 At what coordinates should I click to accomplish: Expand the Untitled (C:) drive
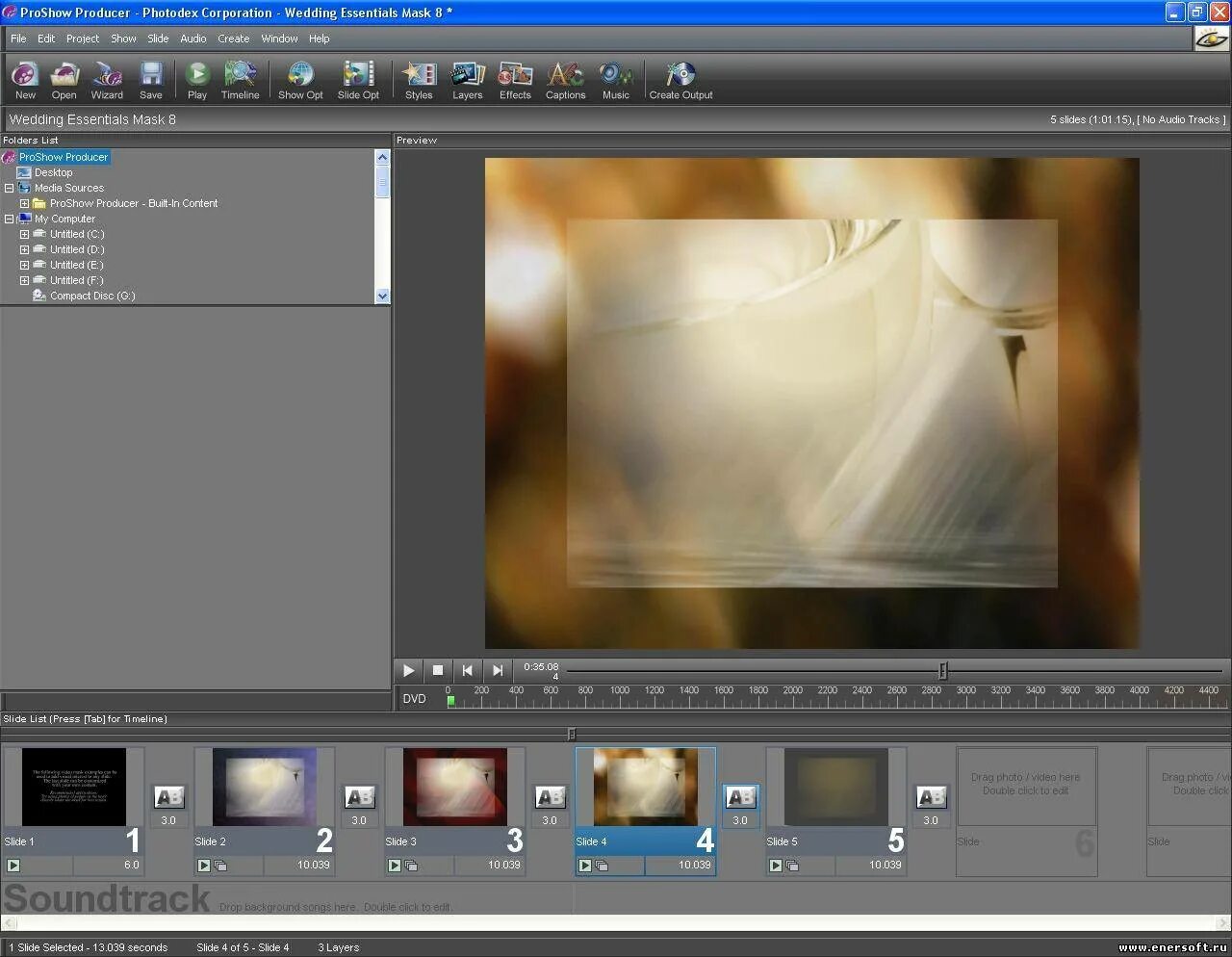pyautogui.click(x=24, y=234)
